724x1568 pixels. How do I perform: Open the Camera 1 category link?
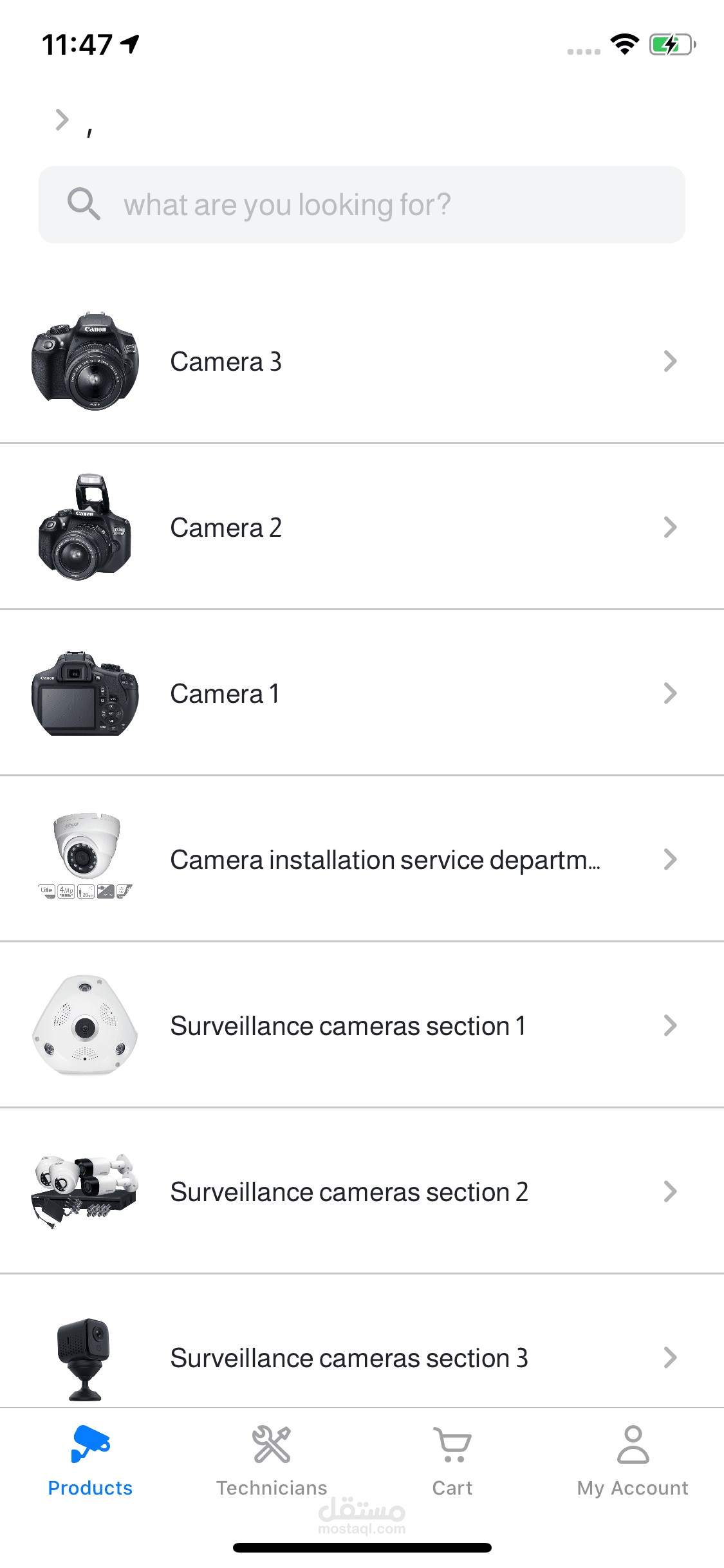point(225,694)
